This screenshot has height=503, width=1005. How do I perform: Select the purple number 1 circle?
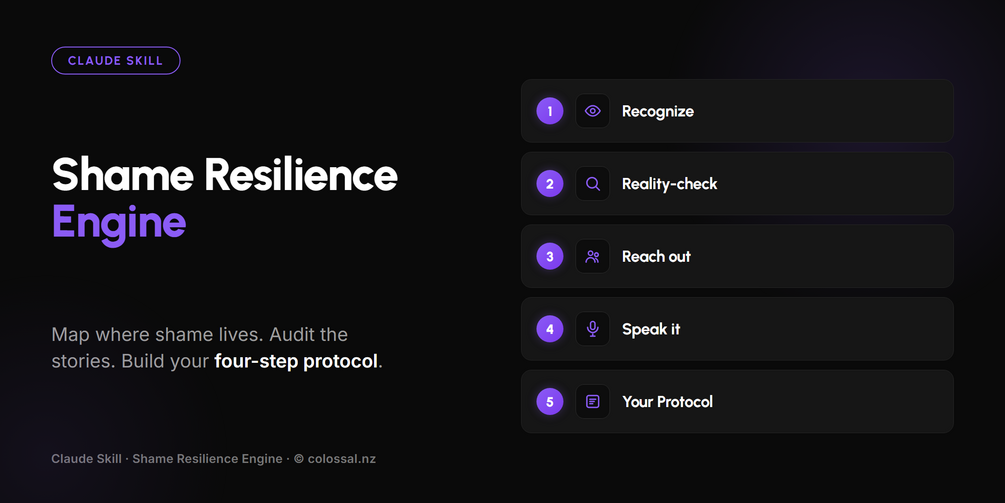550,111
